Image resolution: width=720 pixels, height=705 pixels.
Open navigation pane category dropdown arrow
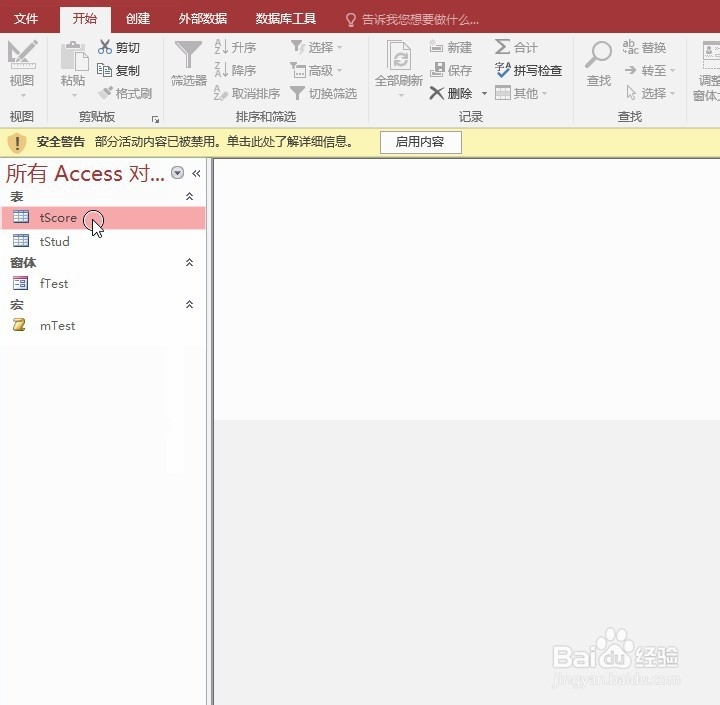coord(177,173)
